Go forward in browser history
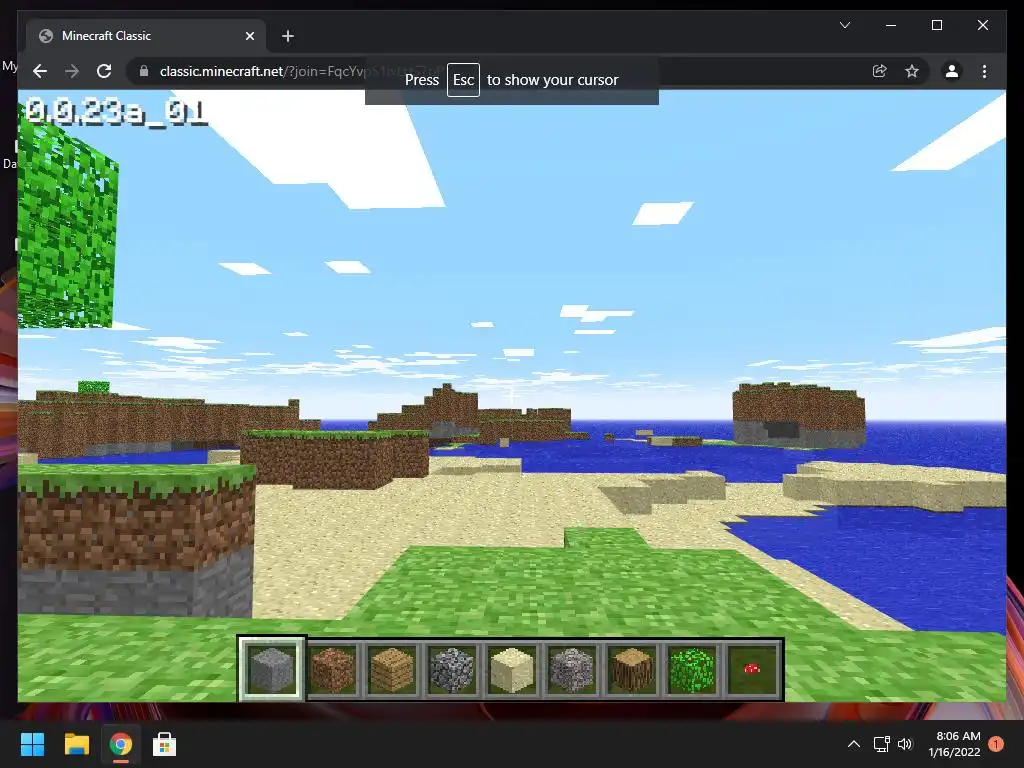Viewport: 1024px width, 768px height. [x=72, y=71]
